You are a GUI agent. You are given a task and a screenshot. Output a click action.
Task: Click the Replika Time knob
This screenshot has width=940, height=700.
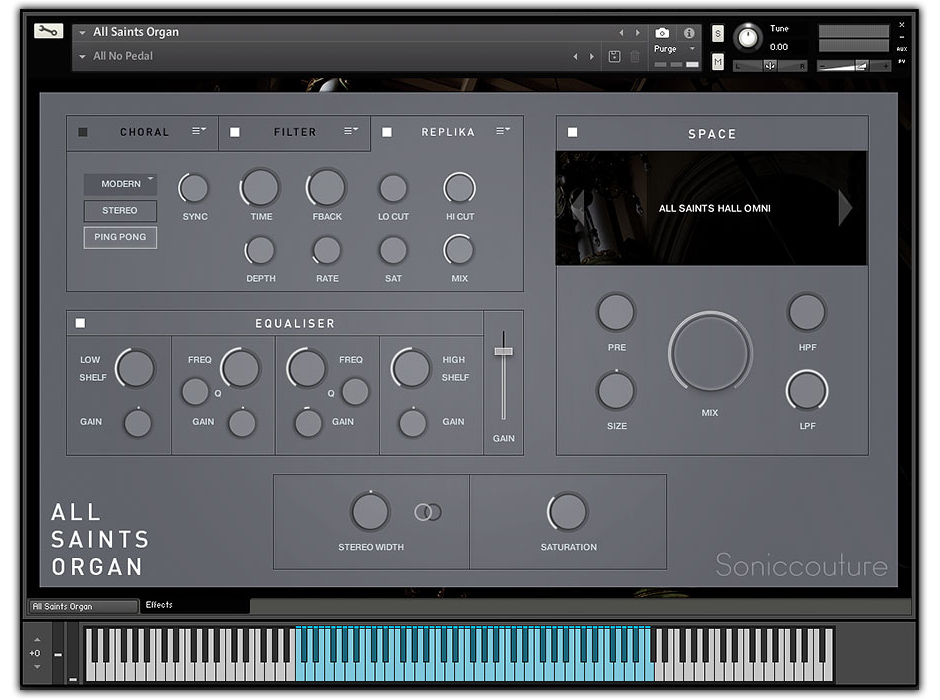tap(261, 188)
